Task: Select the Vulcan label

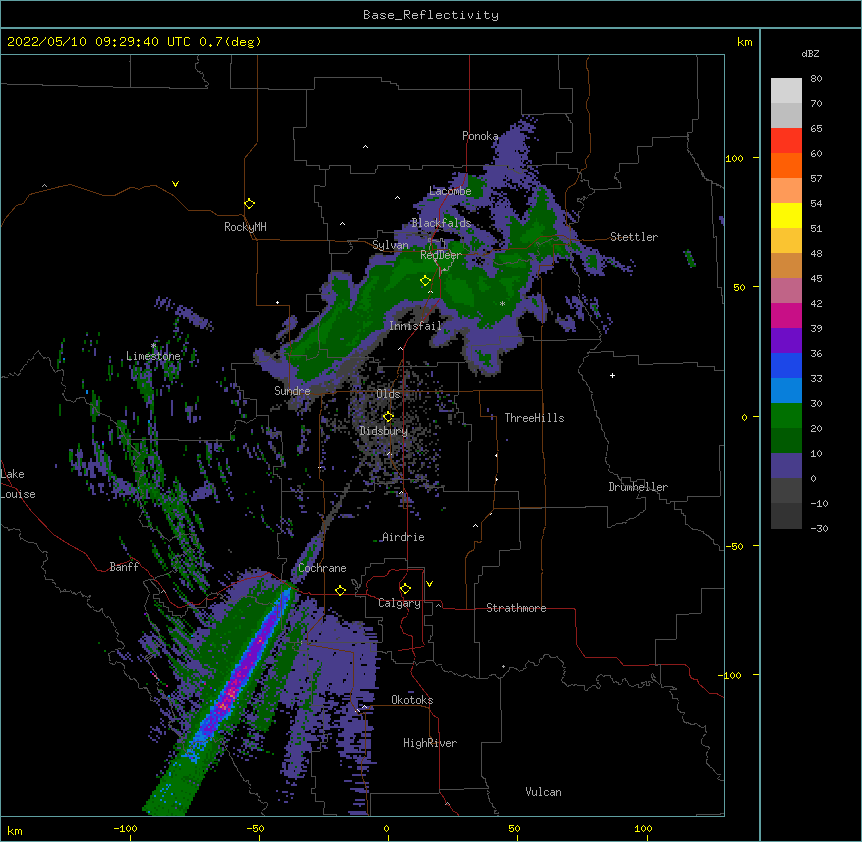Action: coord(543,792)
